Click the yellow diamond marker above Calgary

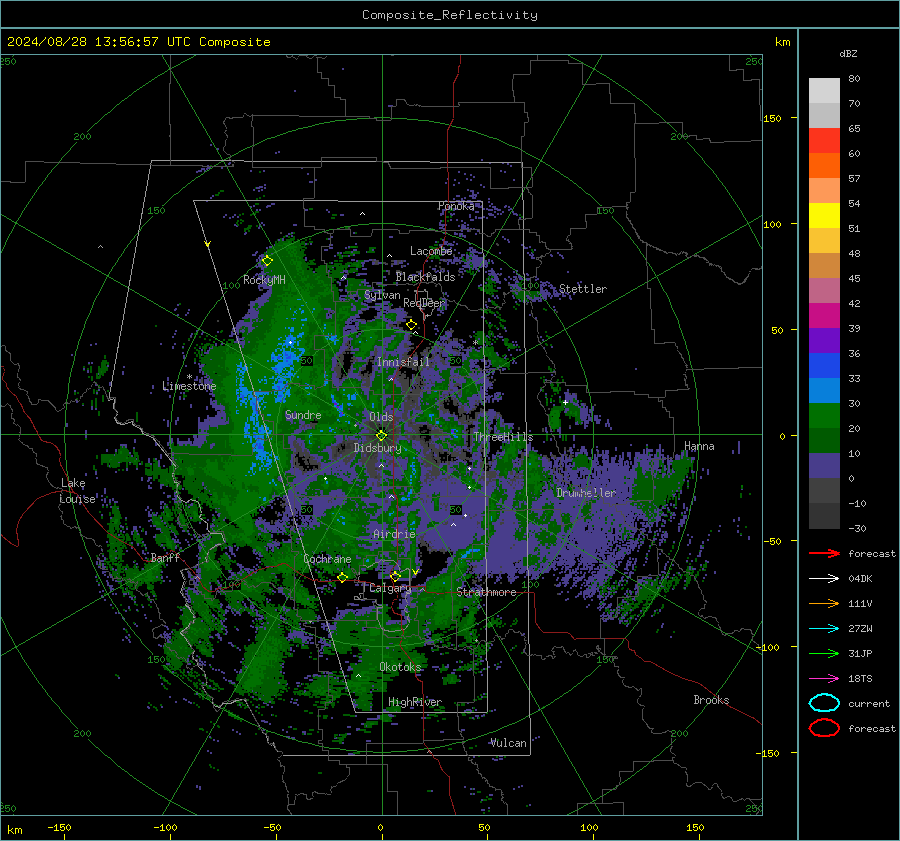[395, 576]
